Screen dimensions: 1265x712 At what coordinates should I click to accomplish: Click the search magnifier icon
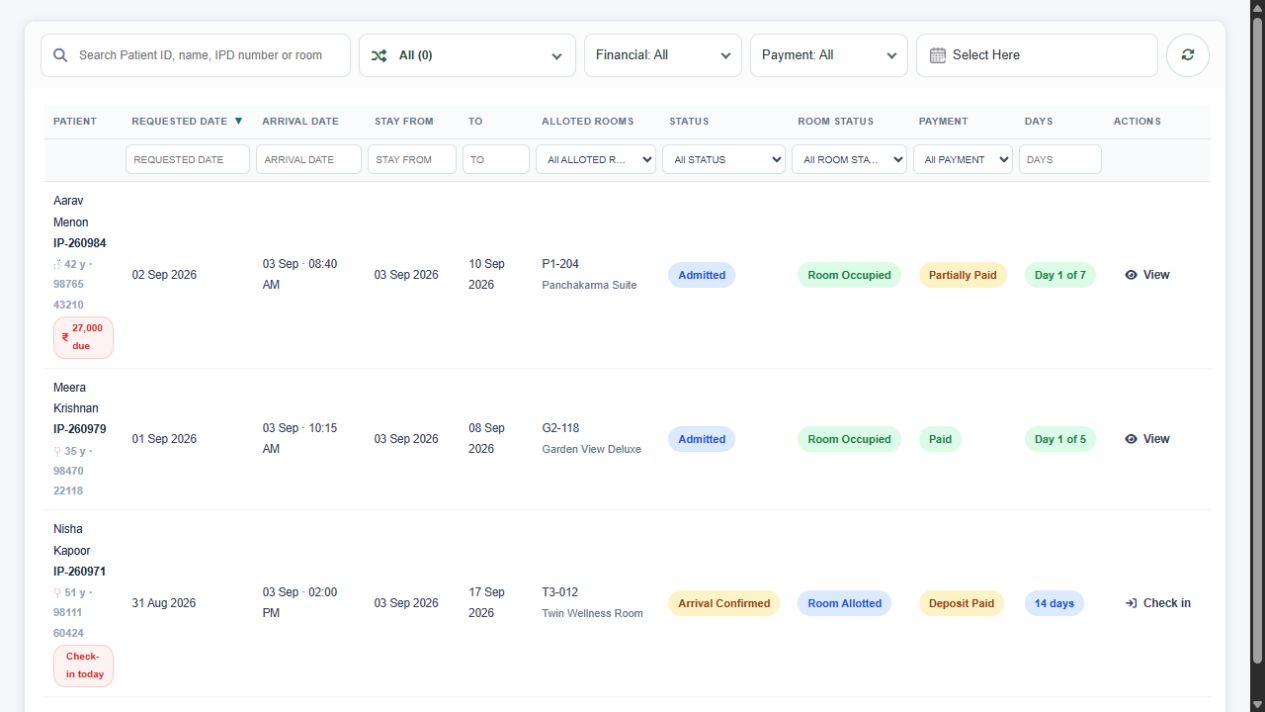61,55
